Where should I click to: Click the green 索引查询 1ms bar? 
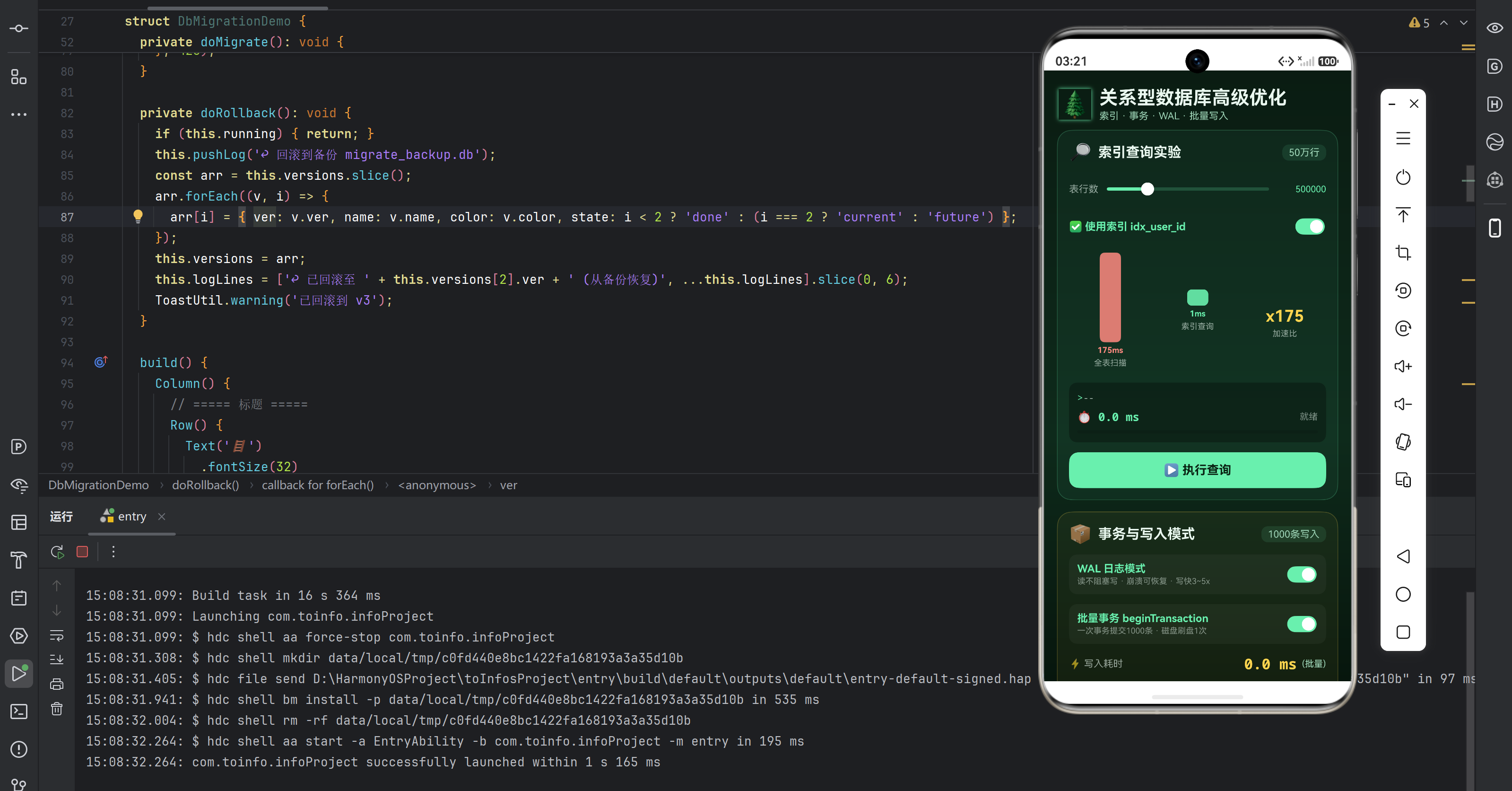1198,297
